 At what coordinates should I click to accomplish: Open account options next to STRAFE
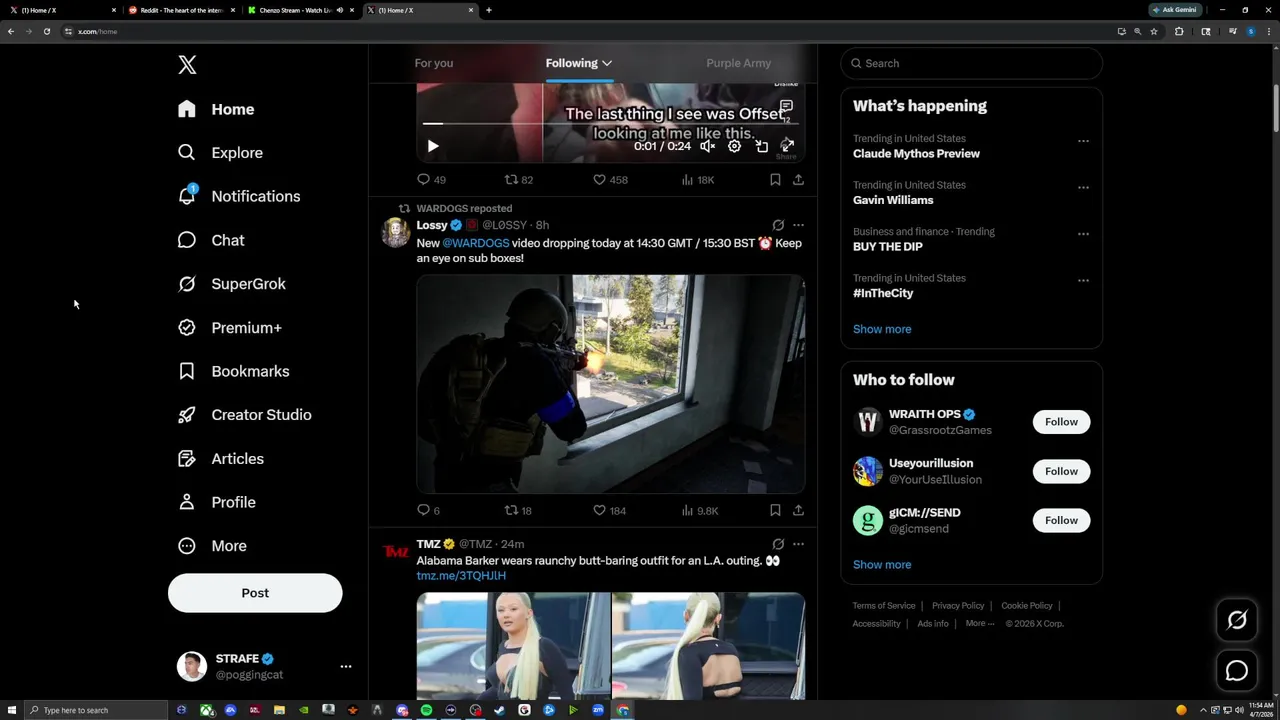pyautogui.click(x=346, y=666)
